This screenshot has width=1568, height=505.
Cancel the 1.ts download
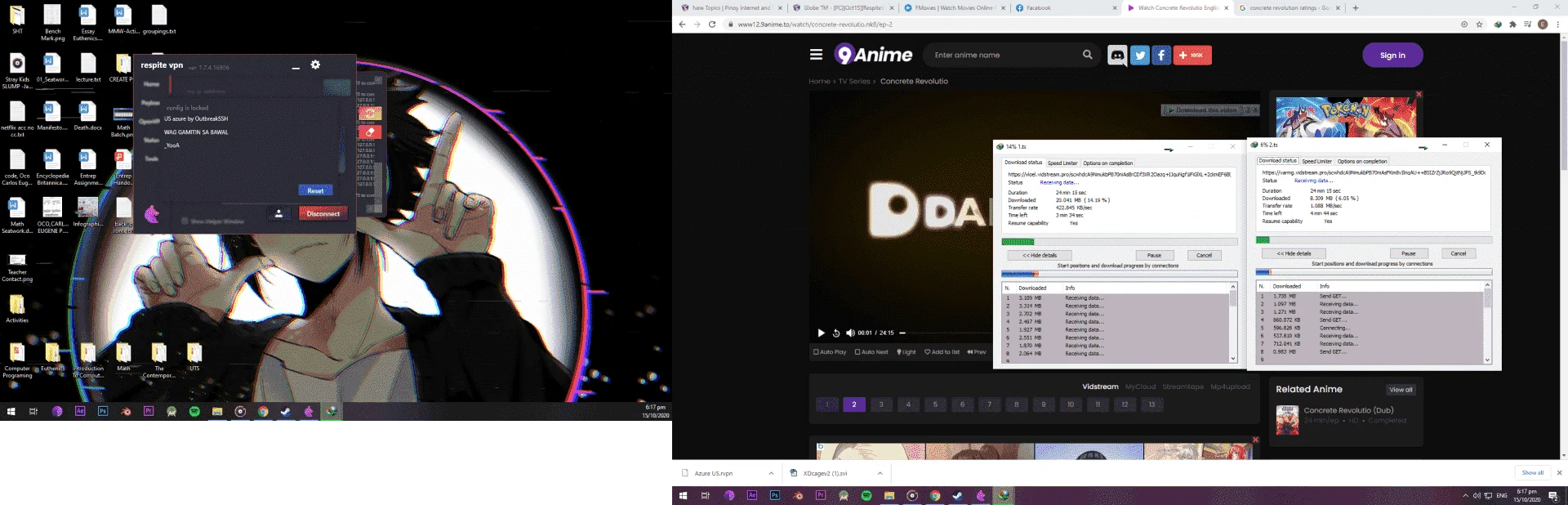pos(1204,255)
